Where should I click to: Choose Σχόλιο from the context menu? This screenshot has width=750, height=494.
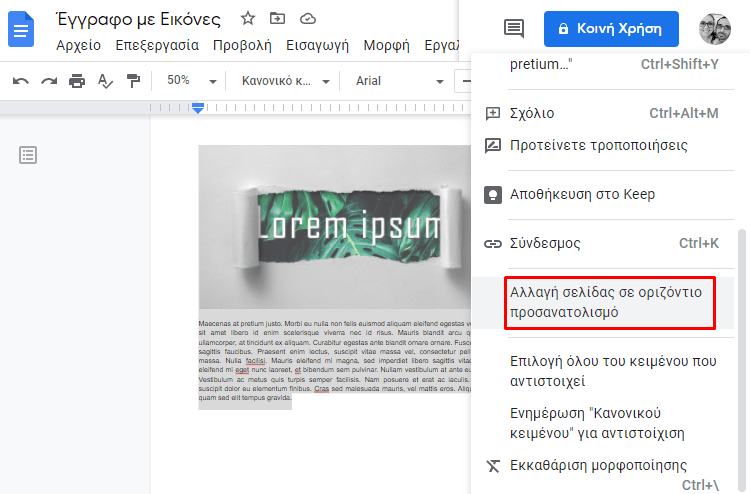pyautogui.click(x=603, y=113)
